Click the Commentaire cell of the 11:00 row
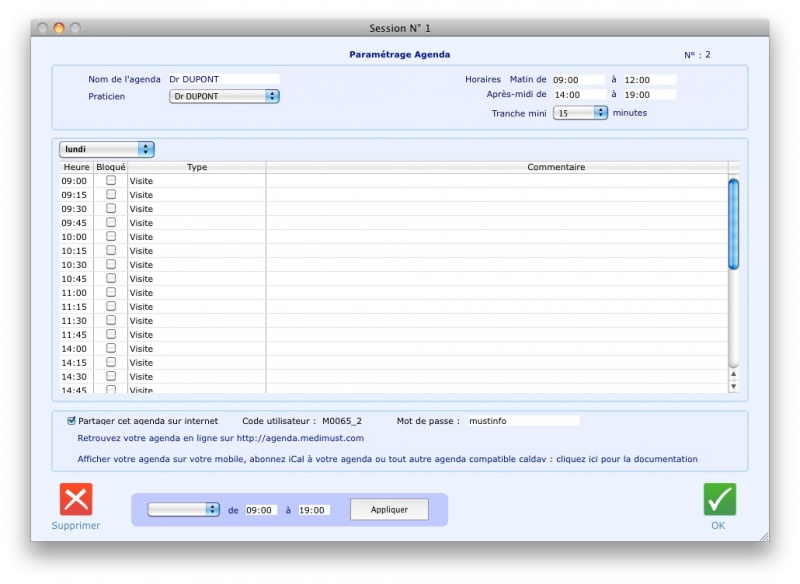The width and height of the screenshot is (800, 584). point(497,292)
